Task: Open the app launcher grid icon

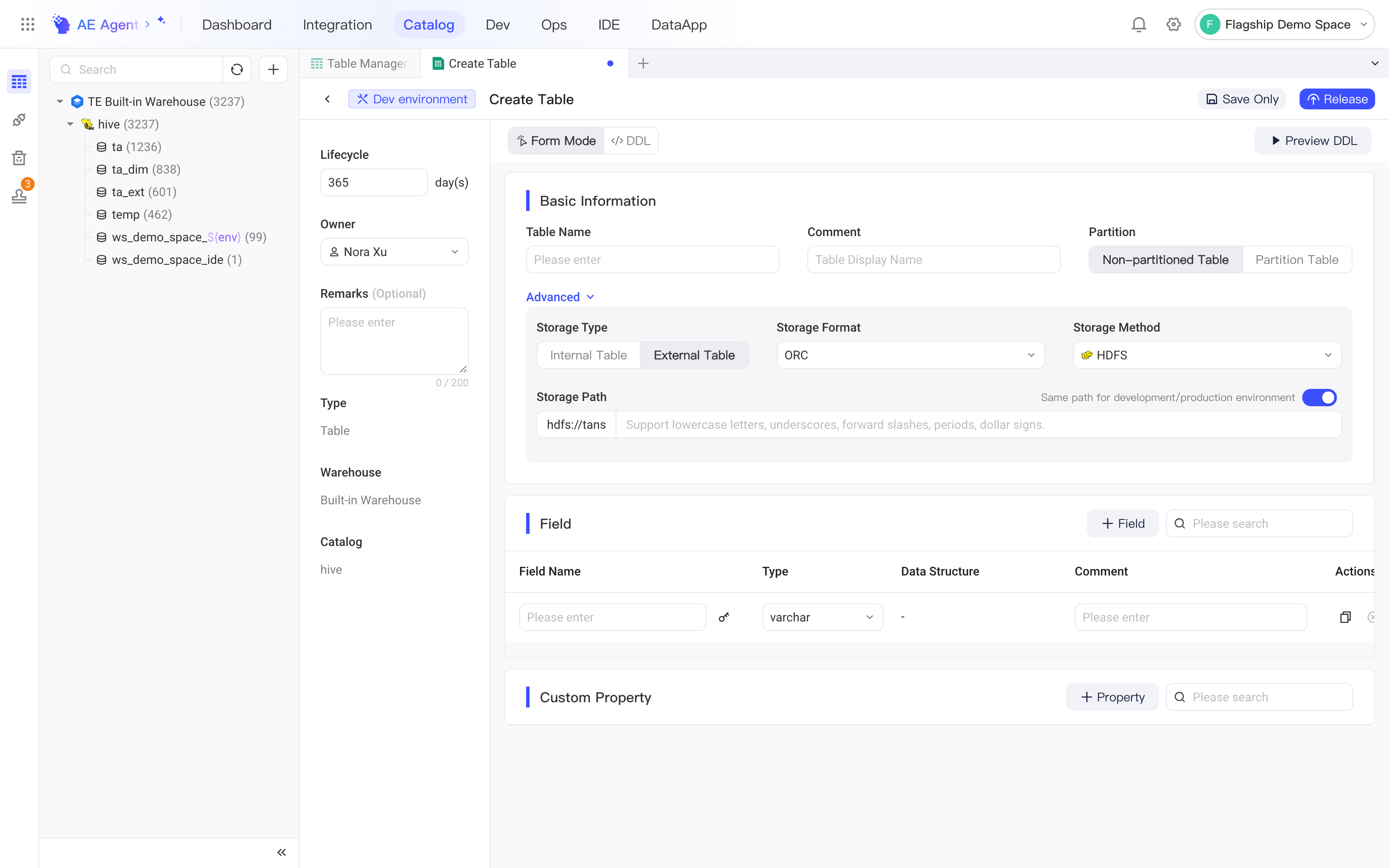Action: coord(27,24)
